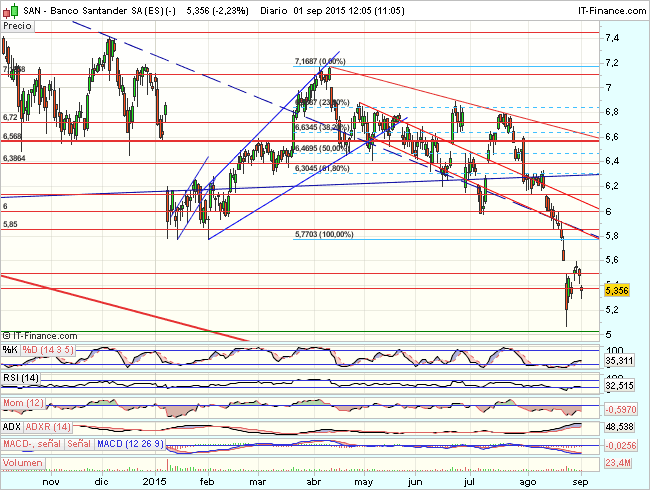Click the yellow 5,356 current price tag

click(617, 291)
